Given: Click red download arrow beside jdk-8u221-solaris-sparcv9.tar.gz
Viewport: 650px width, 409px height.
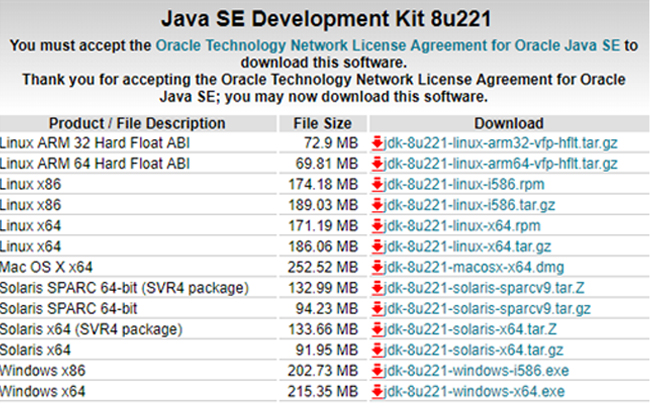Looking at the screenshot, I should pos(377,309).
